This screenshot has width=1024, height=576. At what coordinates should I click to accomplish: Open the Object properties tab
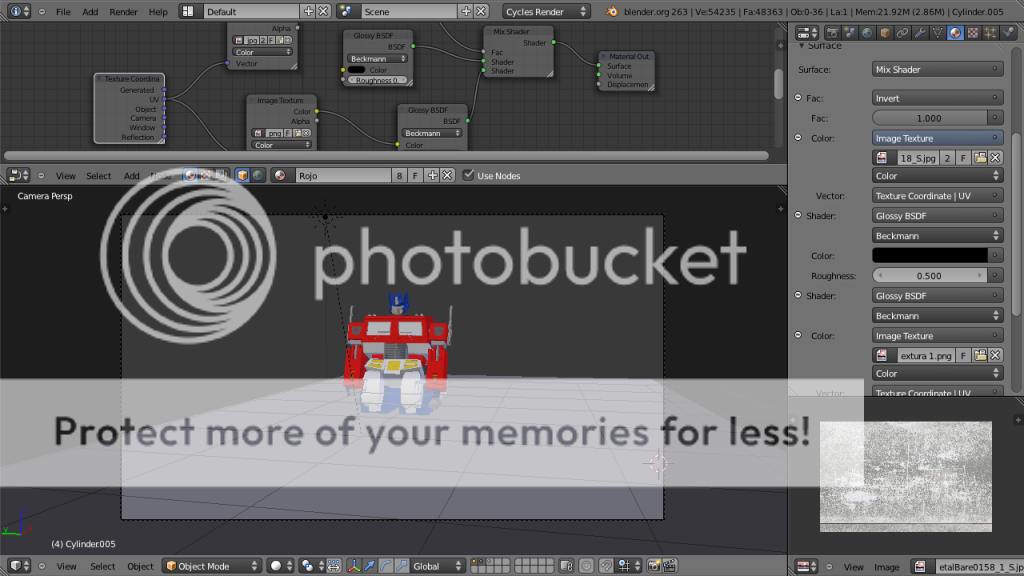[x=885, y=33]
